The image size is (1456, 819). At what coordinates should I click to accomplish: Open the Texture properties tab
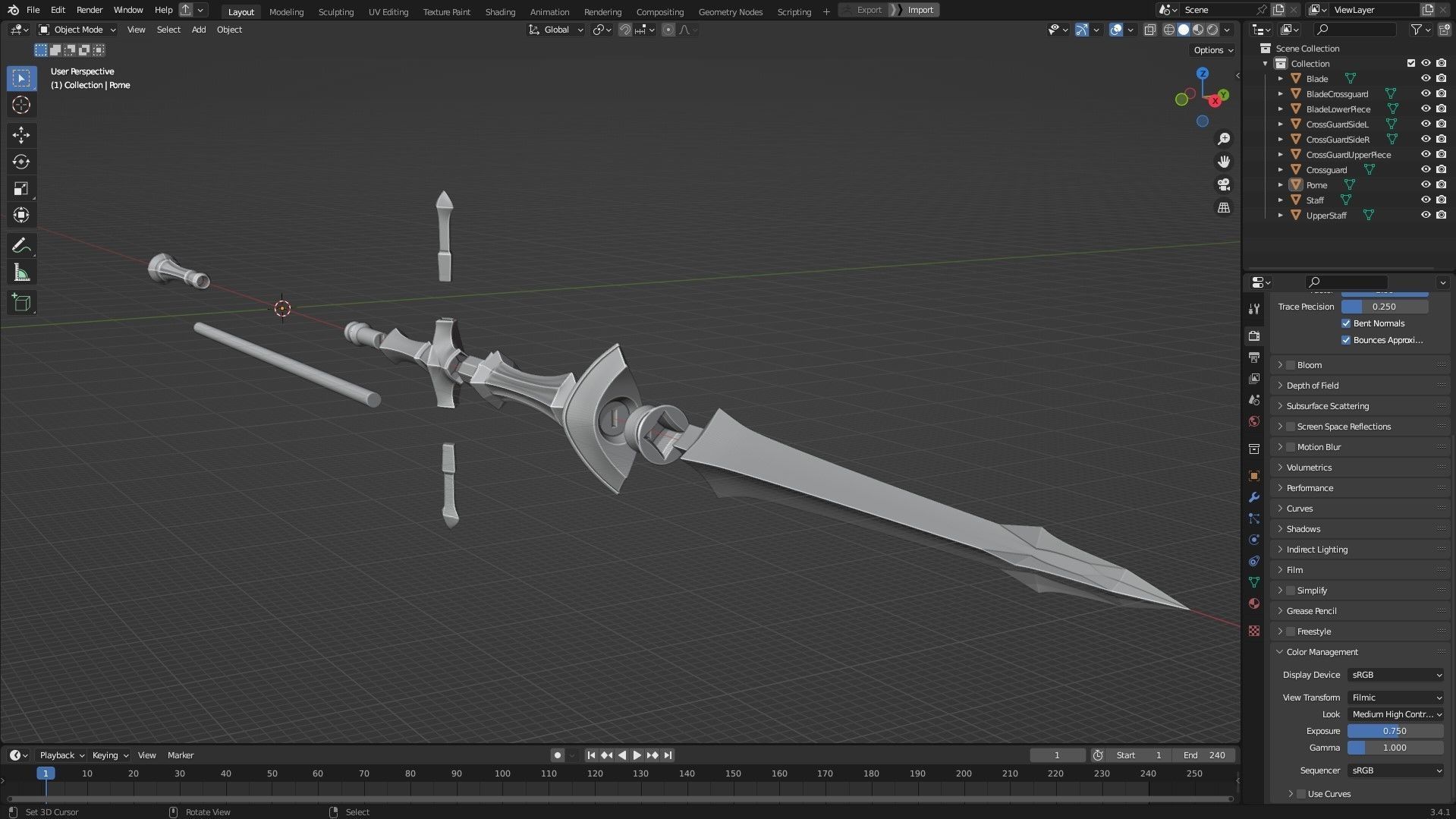pyautogui.click(x=1254, y=631)
